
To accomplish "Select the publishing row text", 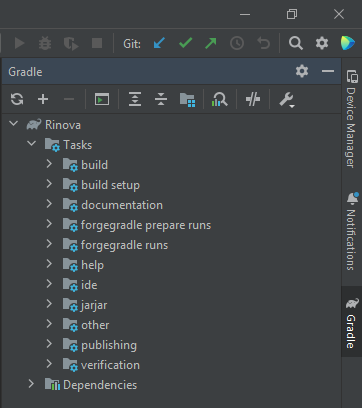I will tap(109, 345).
